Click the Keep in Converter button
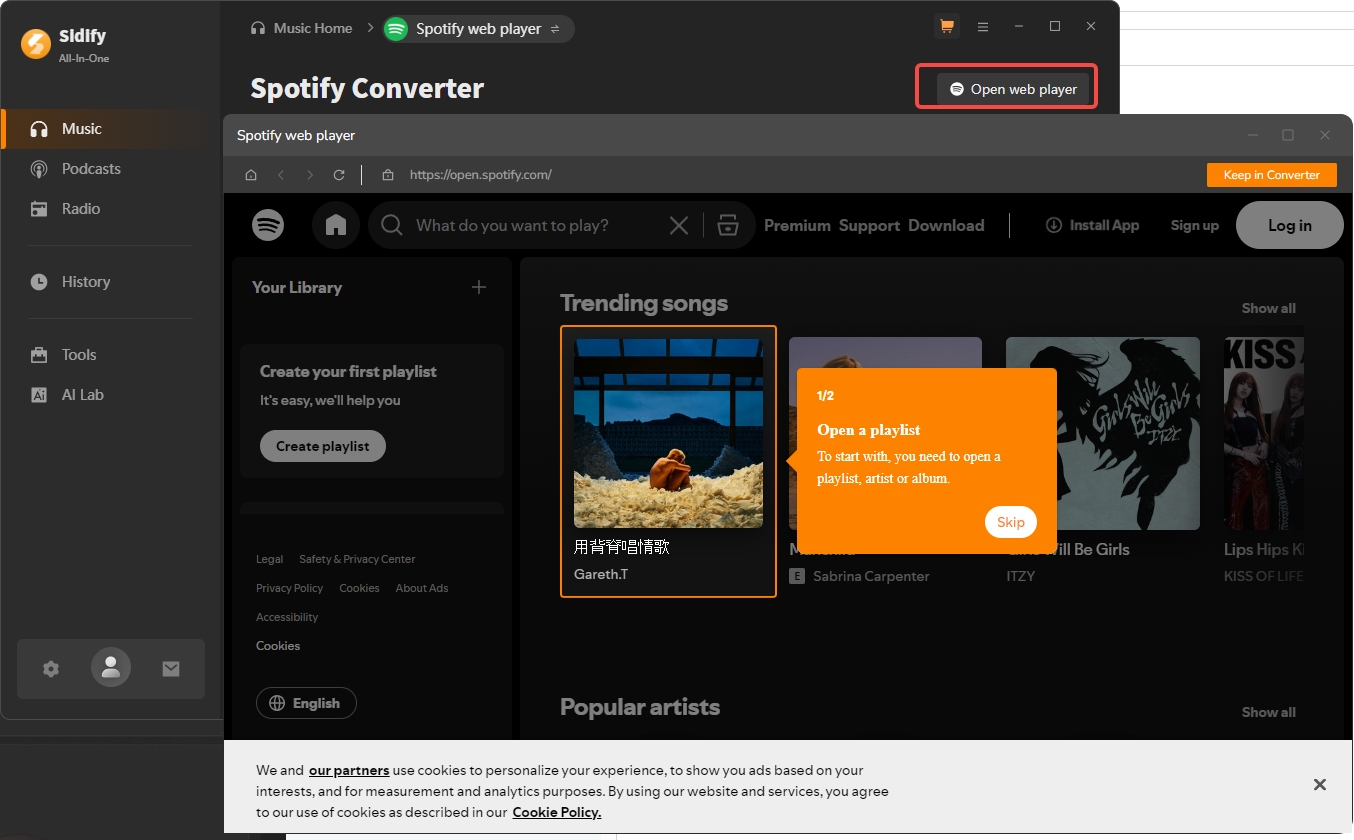The height and width of the screenshot is (840, 1354). (x=1272, y=175)
